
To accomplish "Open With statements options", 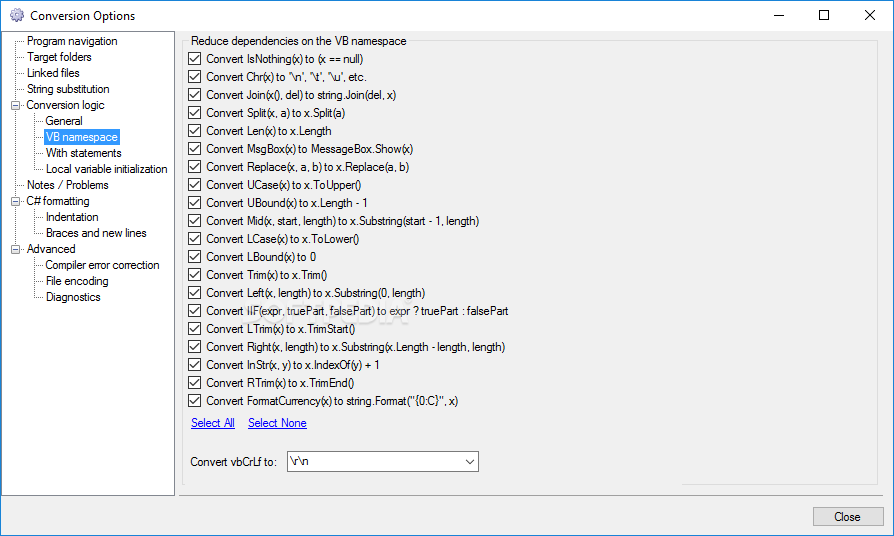I will click(83, 153).
